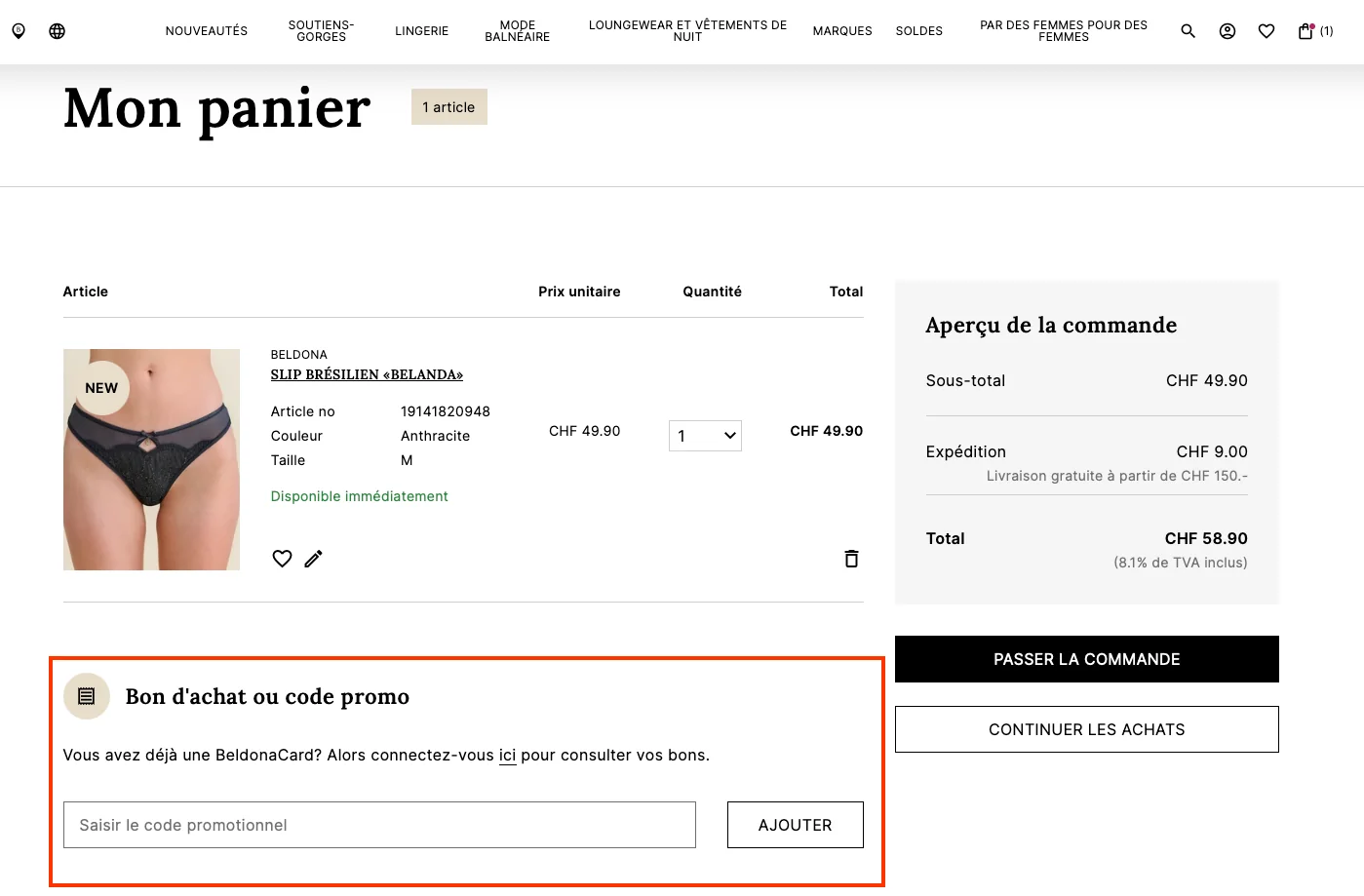Image resolution: width=1364 pixels, height=896 pixels.
Task: Click the store locator pin icon
Action: click(18, 30)
